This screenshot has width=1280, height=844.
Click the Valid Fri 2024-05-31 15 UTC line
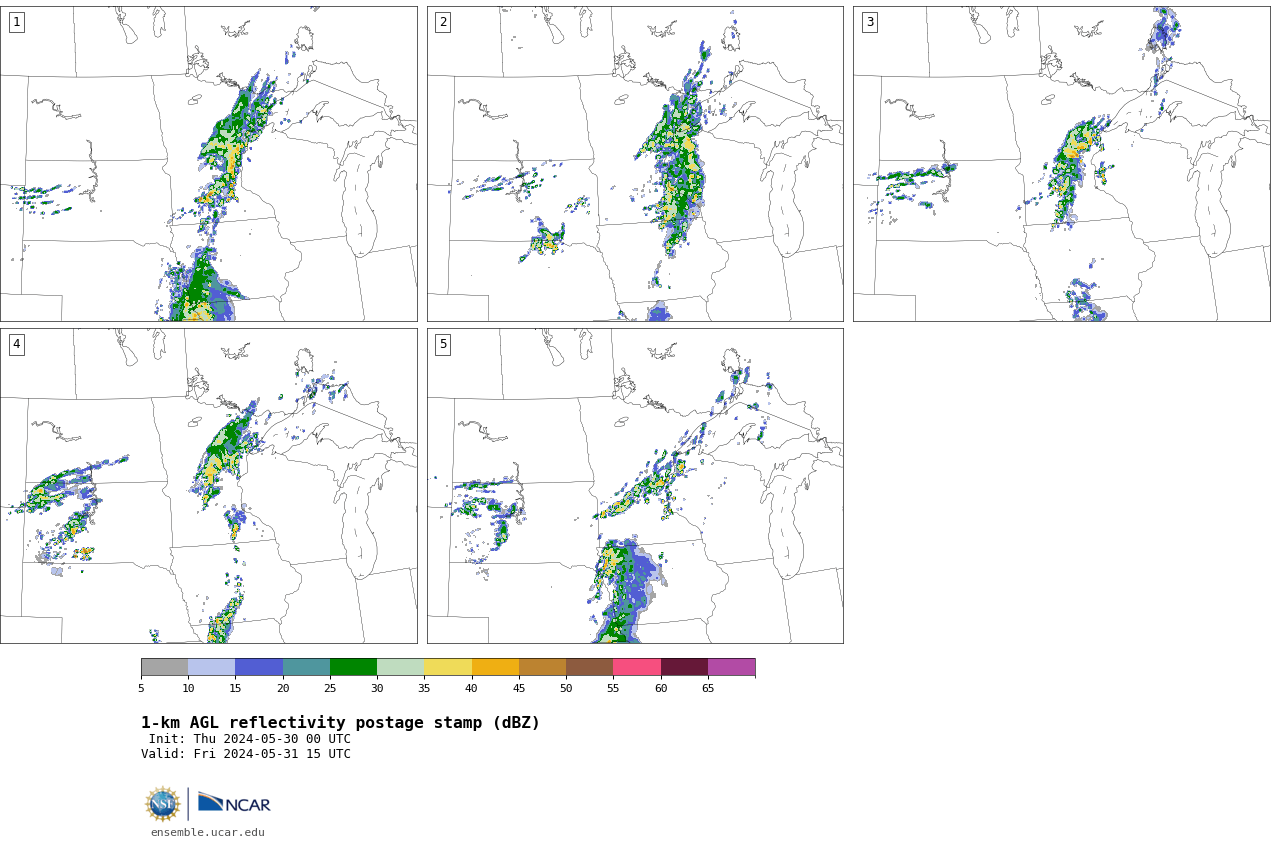tap(246, 754)
